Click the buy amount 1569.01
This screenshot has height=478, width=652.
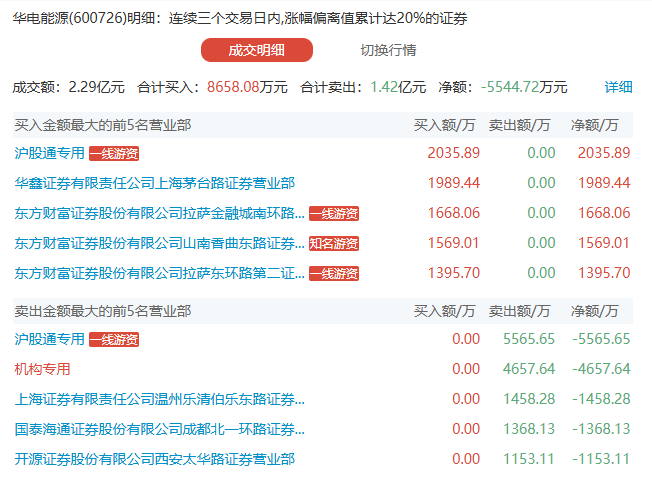(454, 243)
